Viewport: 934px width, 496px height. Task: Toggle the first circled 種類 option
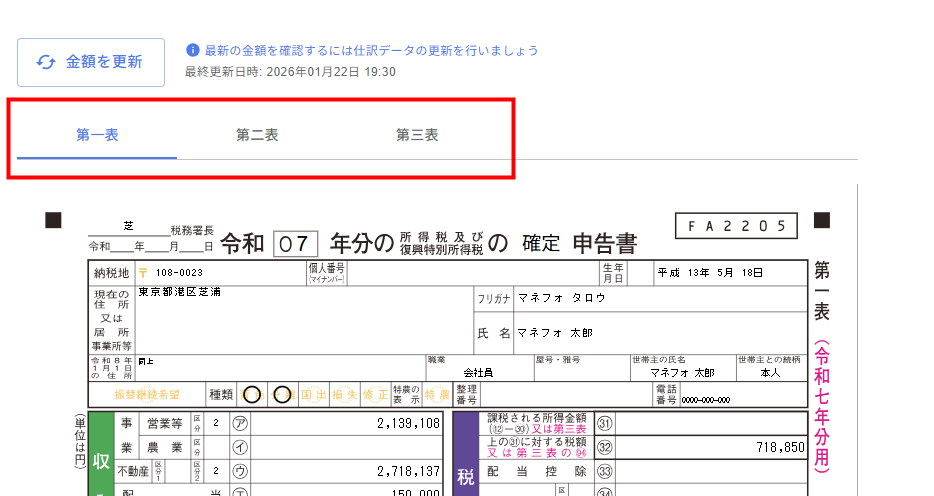(x=253, y=395)
